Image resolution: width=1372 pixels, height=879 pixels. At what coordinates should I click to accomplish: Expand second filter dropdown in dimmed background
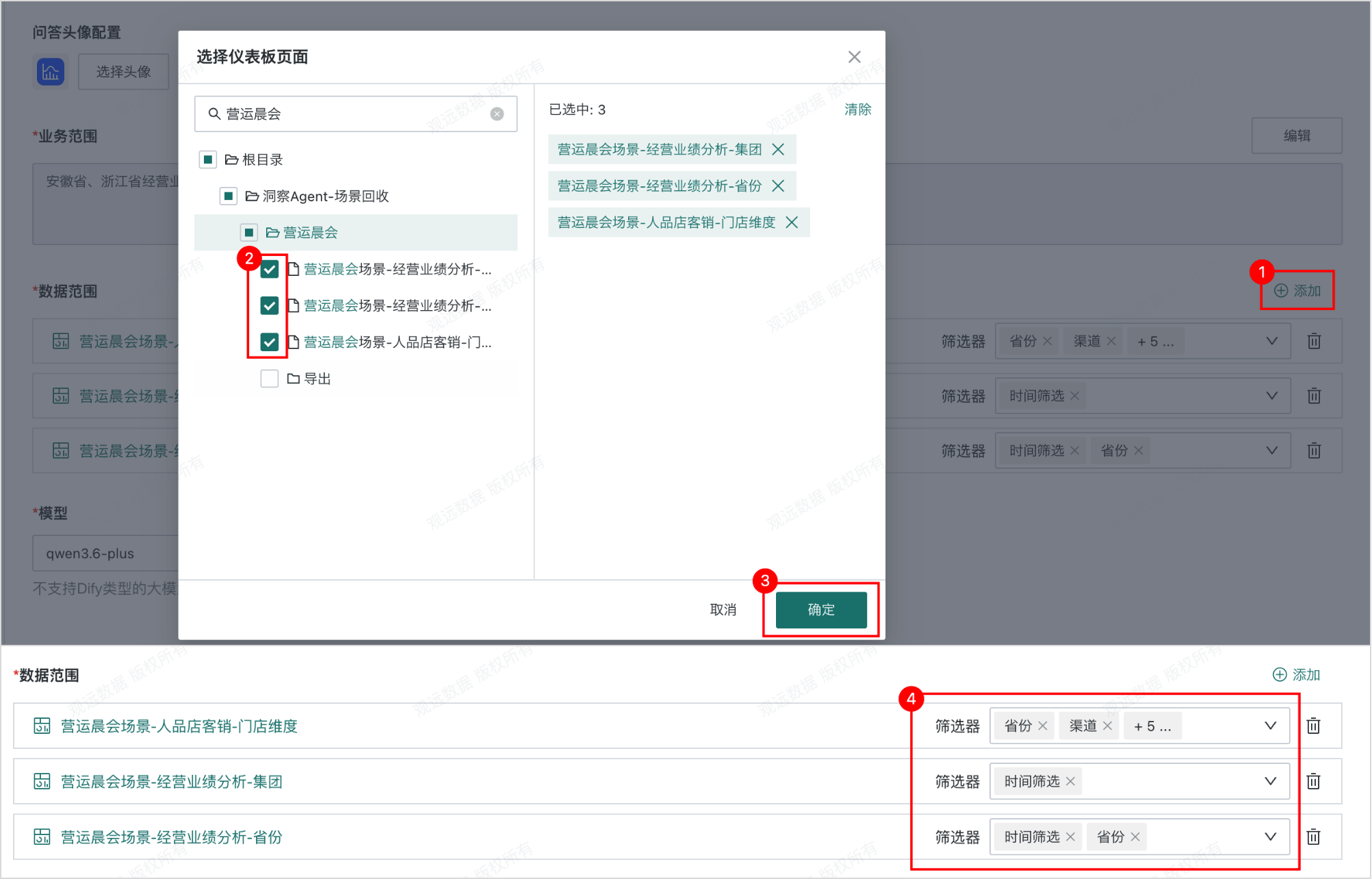click(1272, 396)
